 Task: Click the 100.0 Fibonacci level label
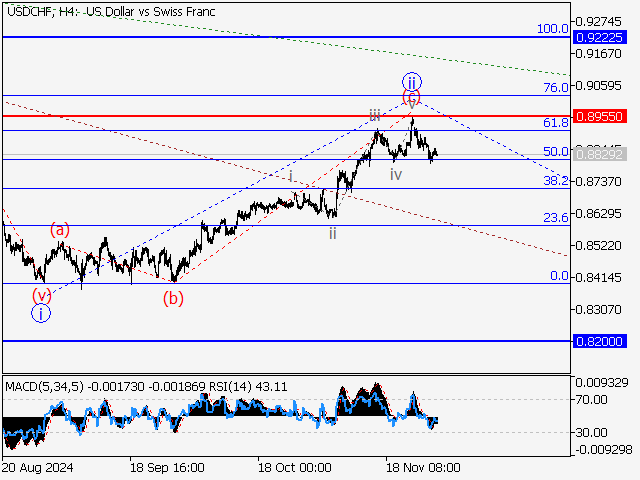[x=552, y=29]
